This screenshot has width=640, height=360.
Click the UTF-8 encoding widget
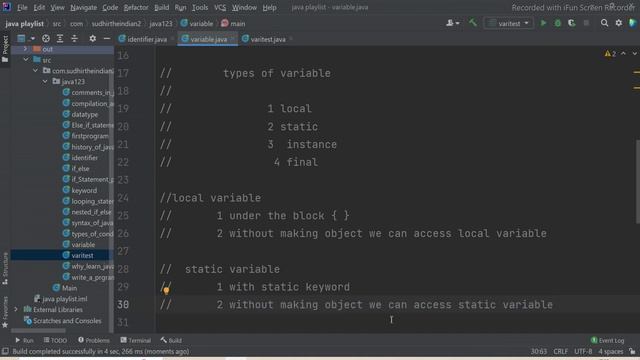[x=583, y=351]
